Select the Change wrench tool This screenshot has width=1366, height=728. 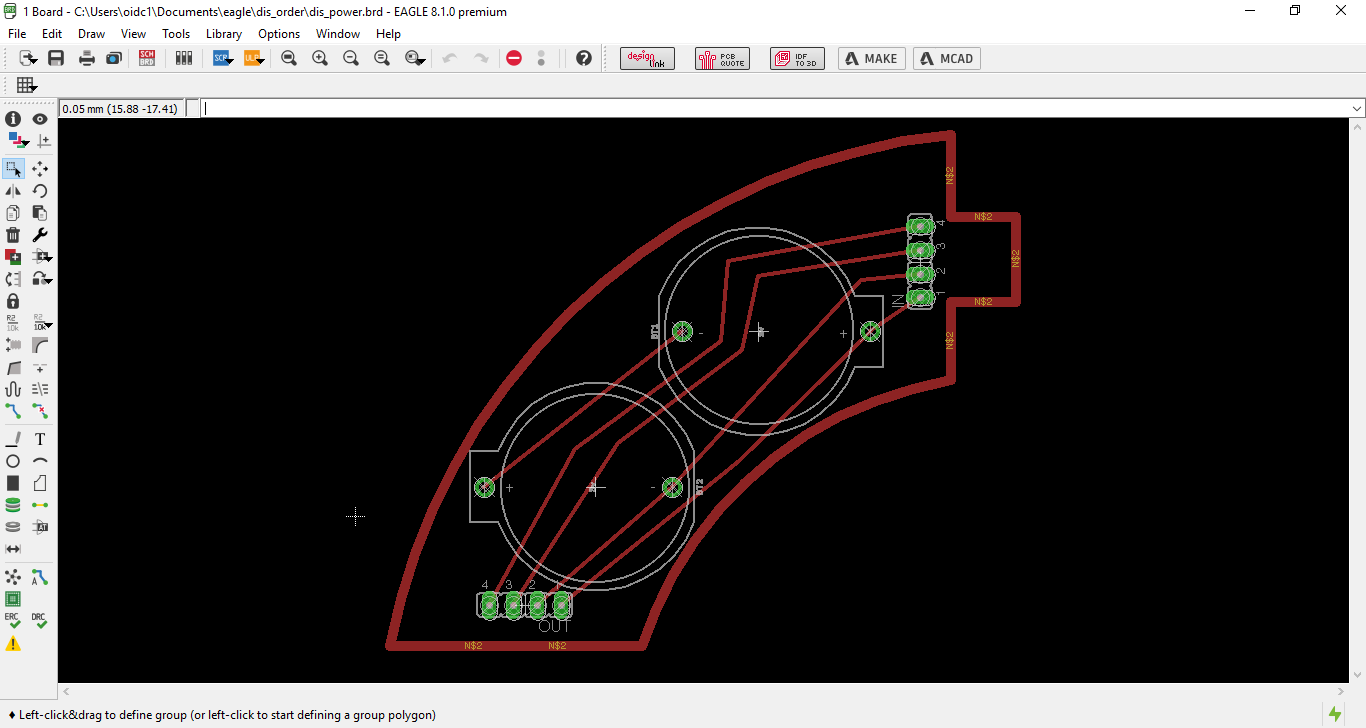(40, 235)
